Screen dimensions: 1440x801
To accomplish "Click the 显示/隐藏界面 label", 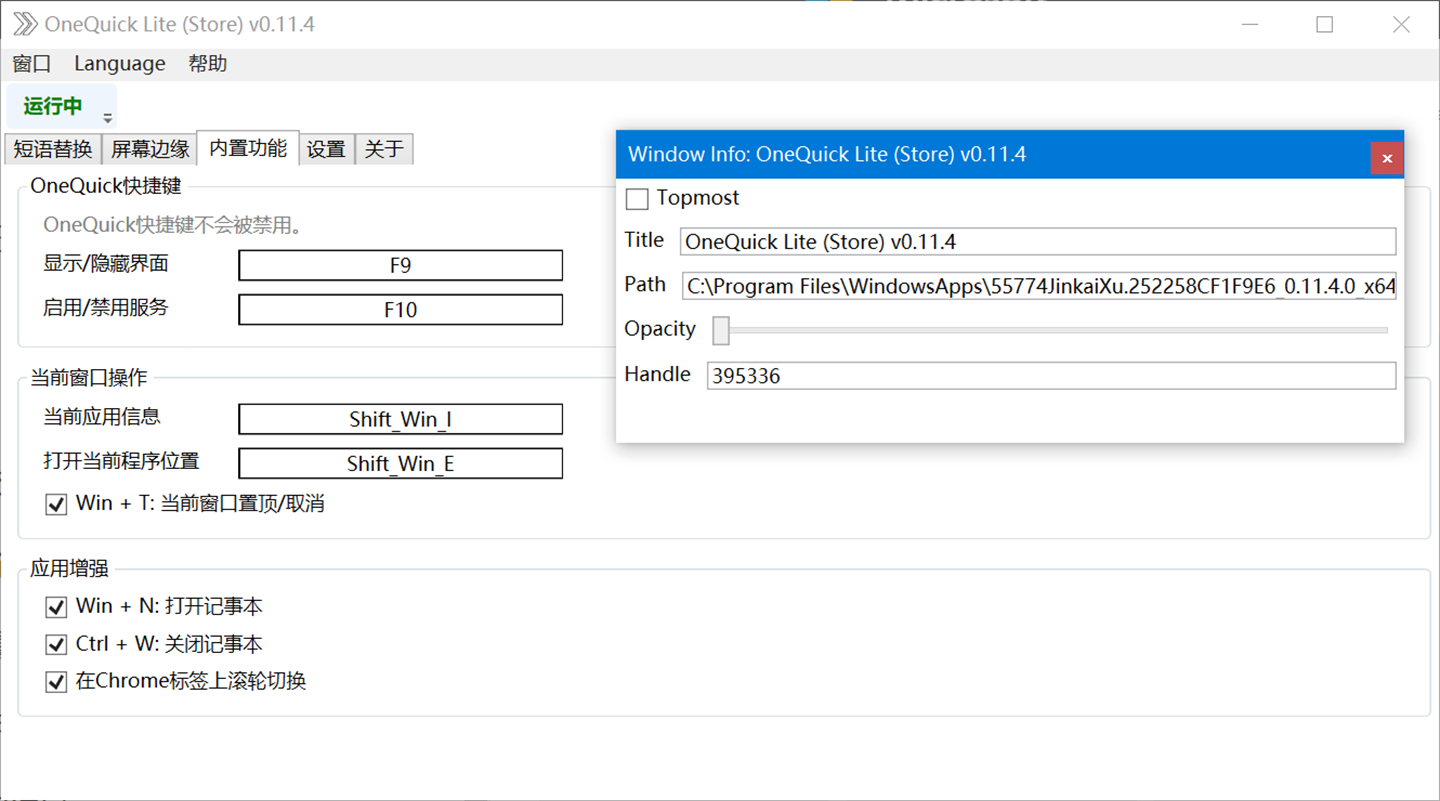I will (106, 264).
